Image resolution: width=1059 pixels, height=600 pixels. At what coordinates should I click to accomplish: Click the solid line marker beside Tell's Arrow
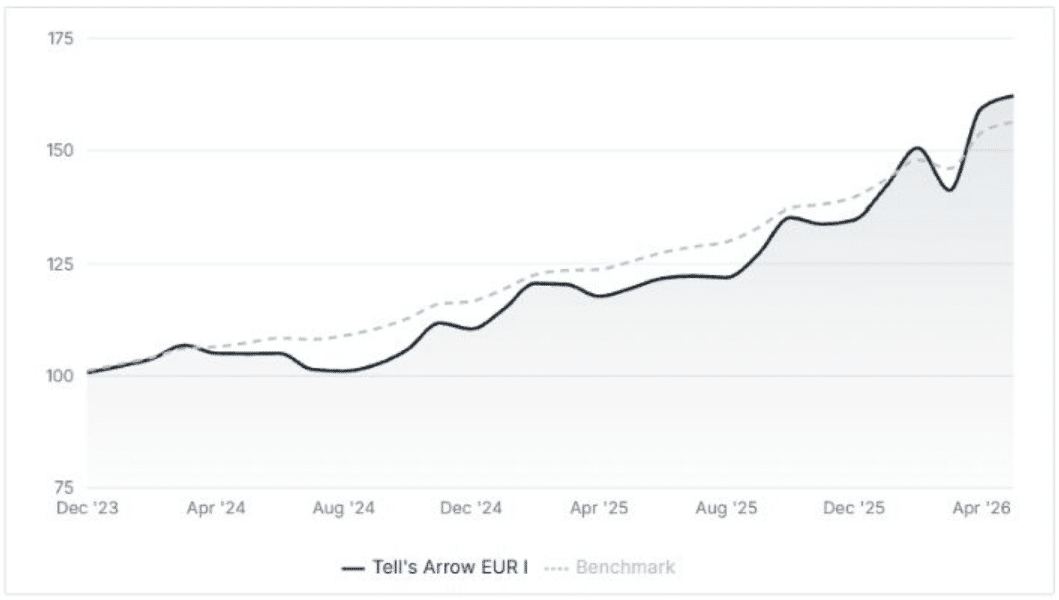[x=353, y=568]
